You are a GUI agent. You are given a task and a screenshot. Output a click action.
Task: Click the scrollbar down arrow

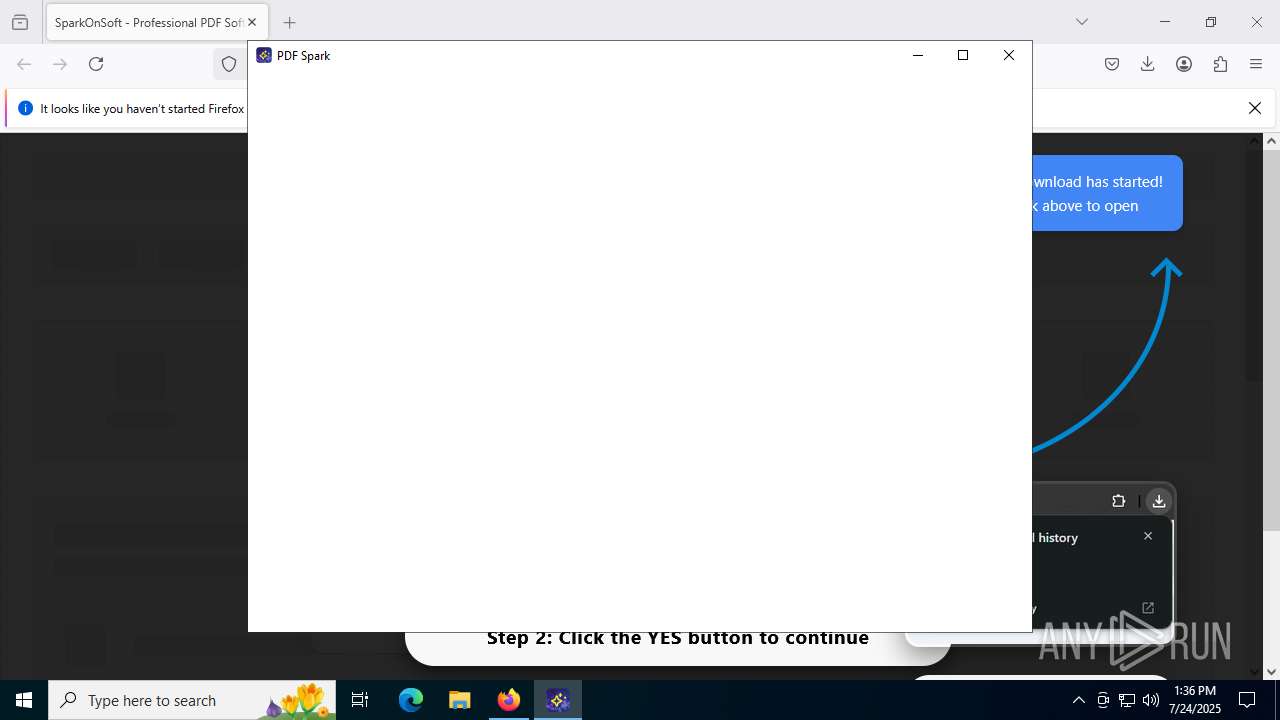tap(1272, 671)
